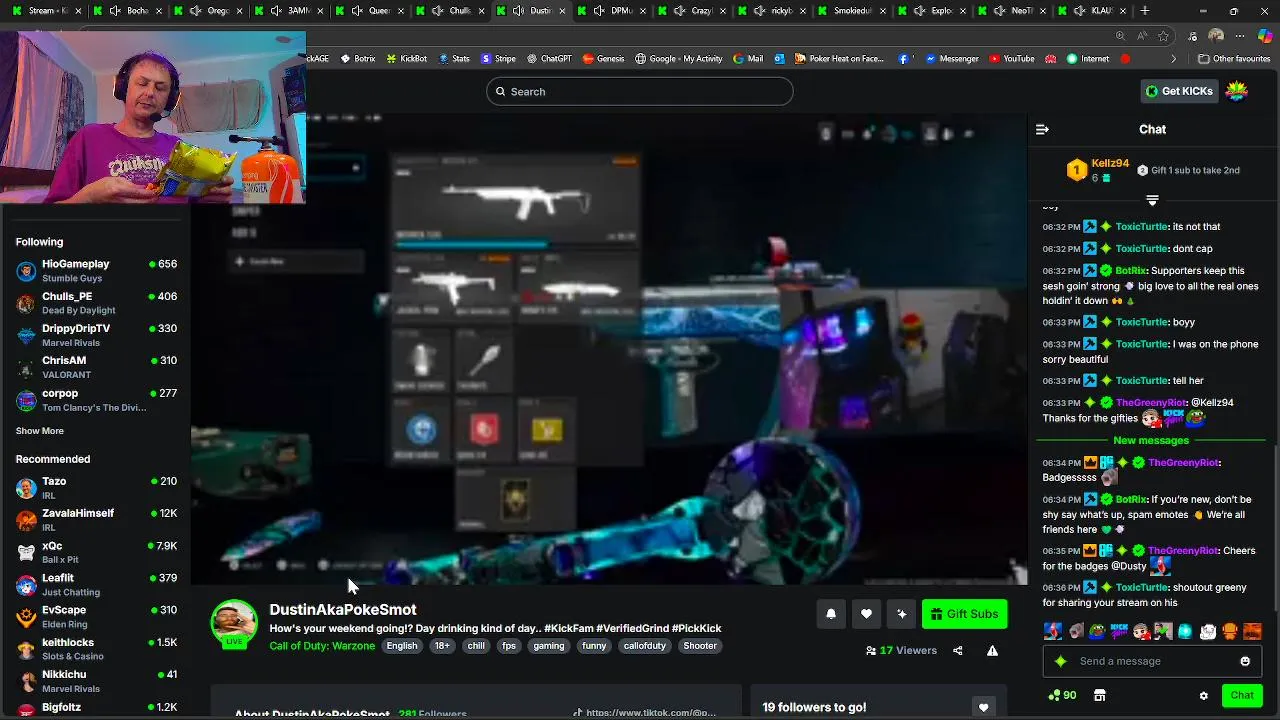Share the stream using the share icon
The height and width of the screenshot is (720, 1280).
point(958,650)
